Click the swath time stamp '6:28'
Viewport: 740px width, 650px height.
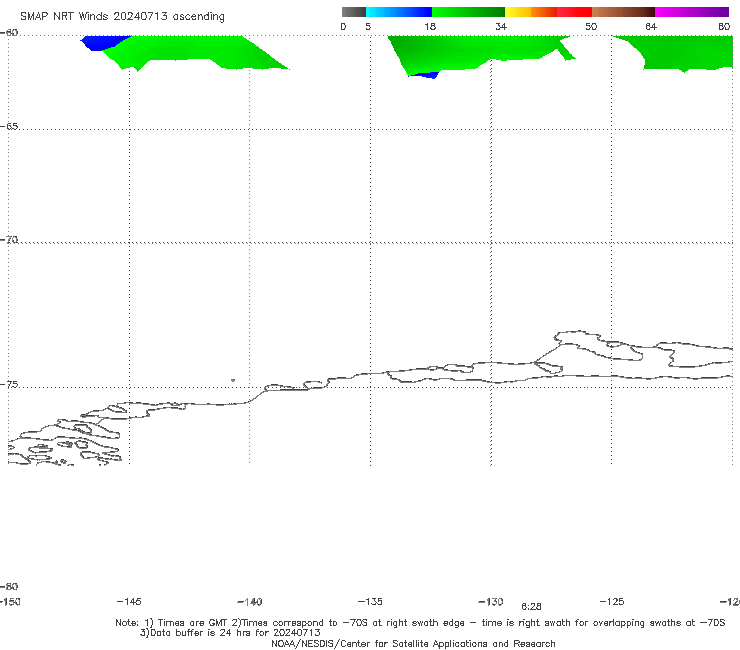531,607
